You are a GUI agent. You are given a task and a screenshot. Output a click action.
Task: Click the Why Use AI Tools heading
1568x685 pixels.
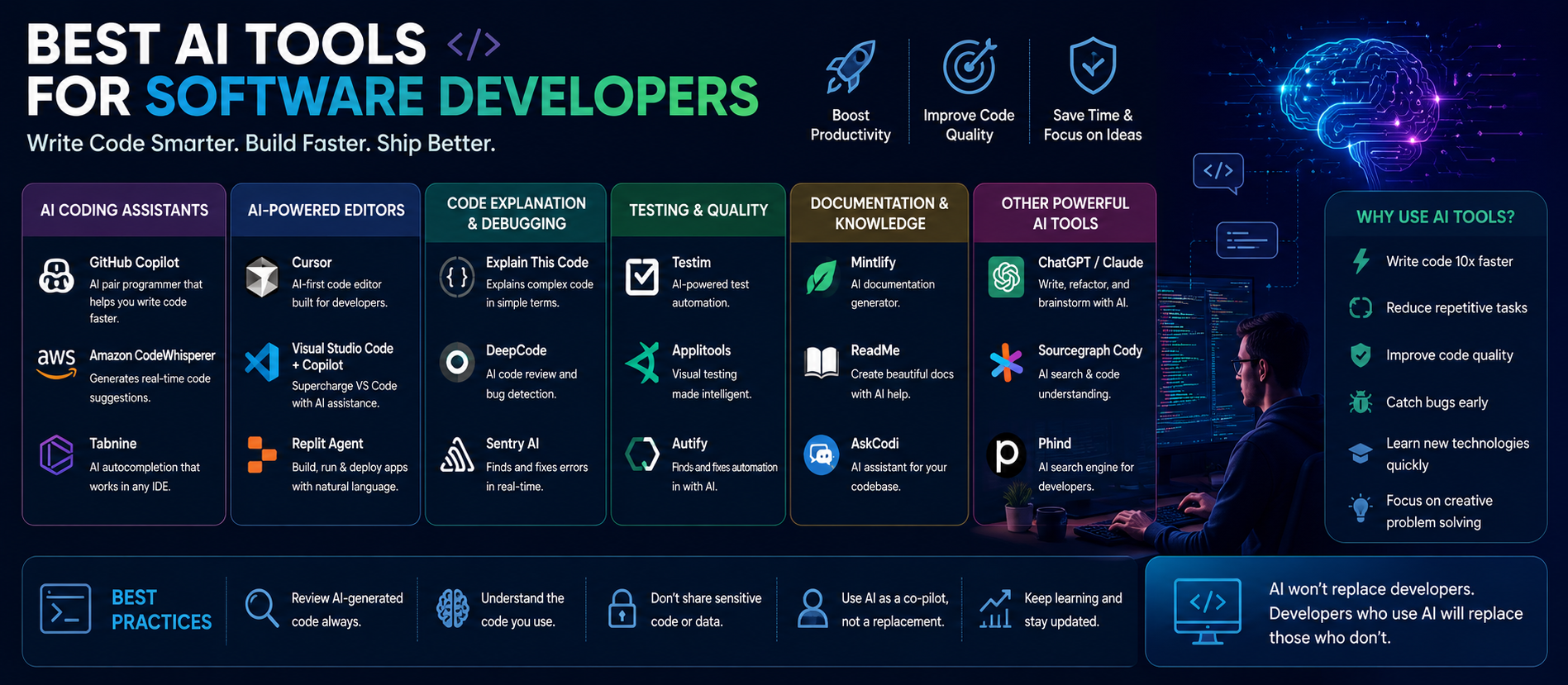click(x=1436, y=216)
